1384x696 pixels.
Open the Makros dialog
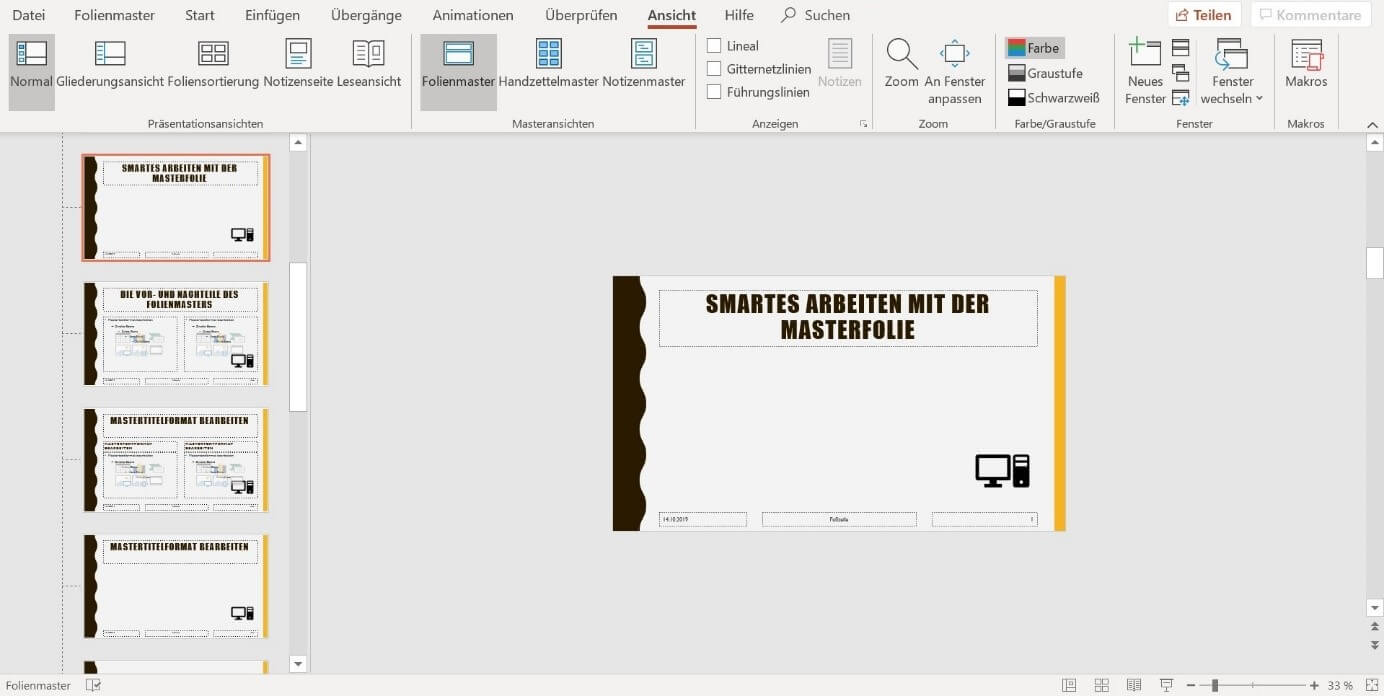click(1306, 65)
